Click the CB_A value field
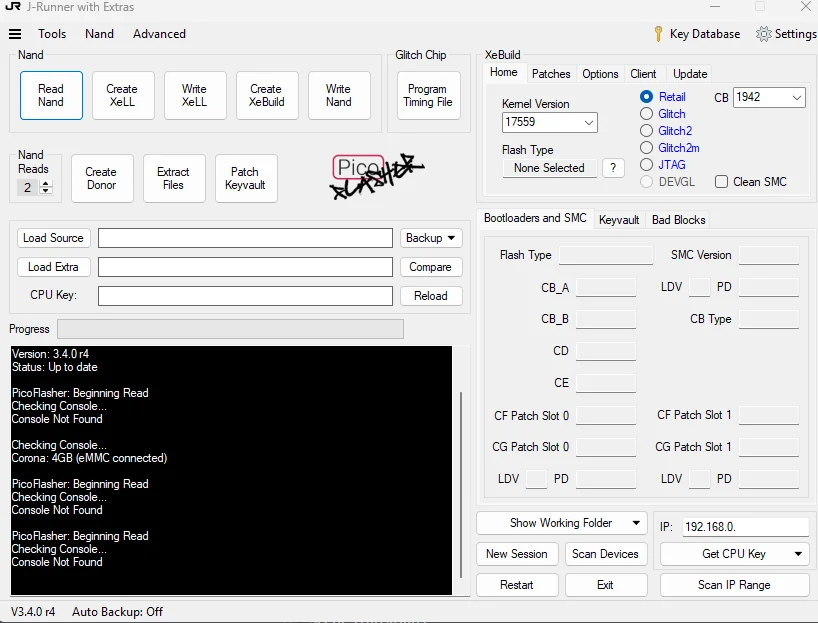This screenshot has height=623, width=818. tap(606, 287)
